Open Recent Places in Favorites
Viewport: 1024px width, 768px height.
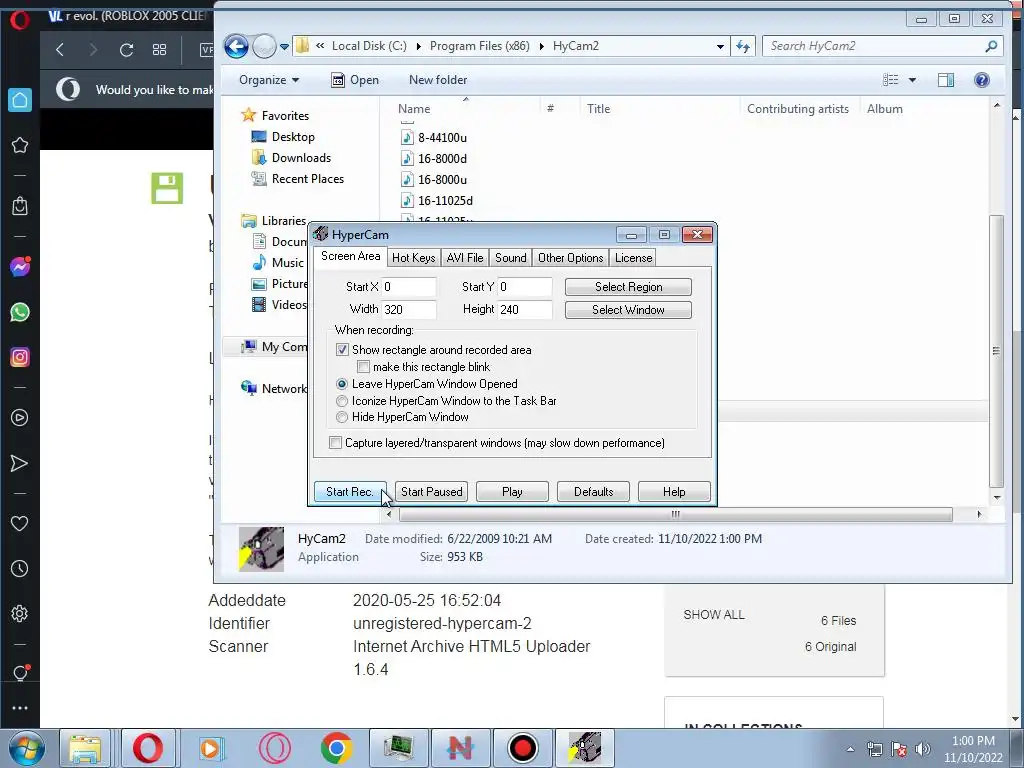(x=298, y=179)
